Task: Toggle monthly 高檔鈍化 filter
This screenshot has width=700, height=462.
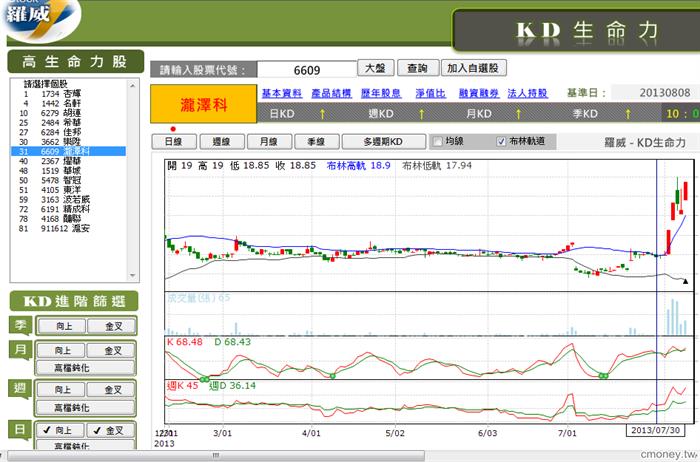Action: pyautogui.click(x=86, y=368)
